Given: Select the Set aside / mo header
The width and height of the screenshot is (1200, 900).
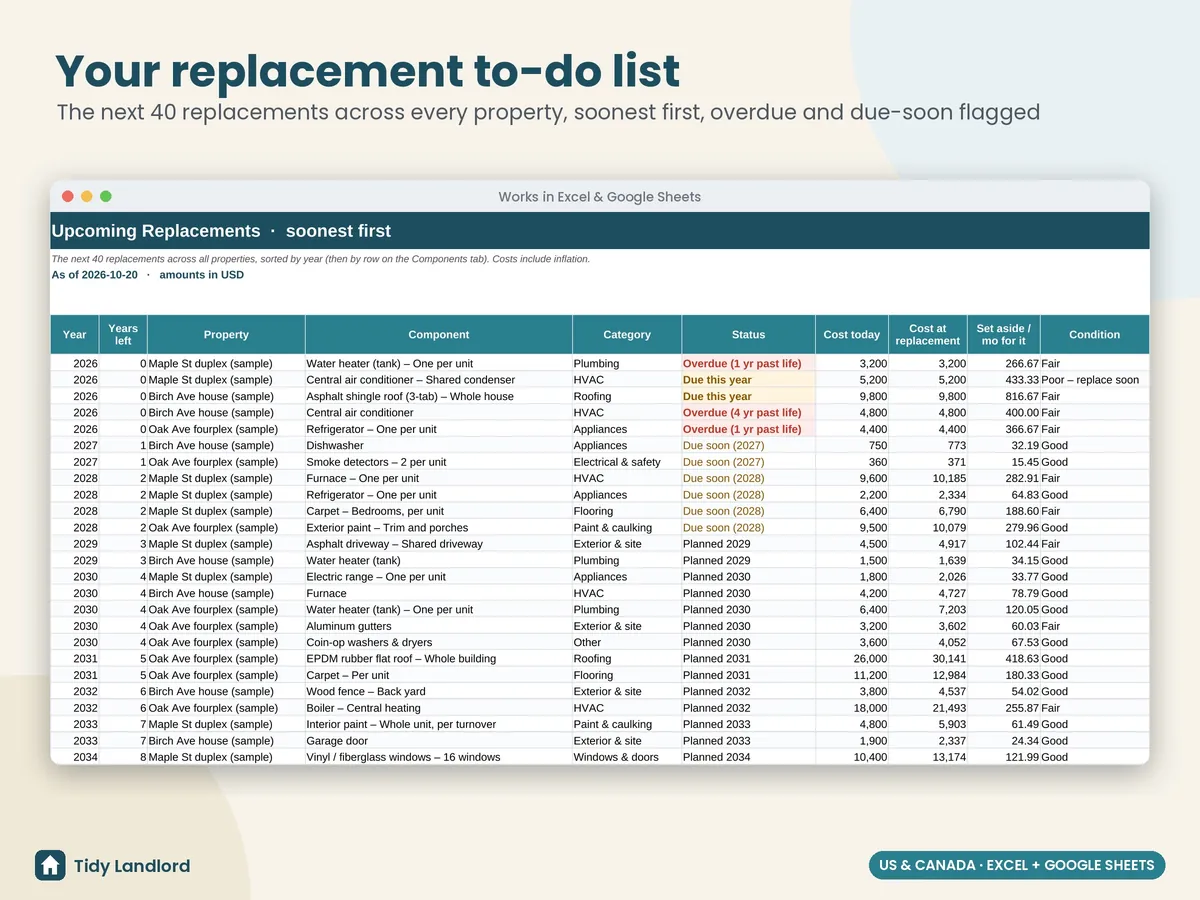Looking at the screenshot, I should click(x=1004, y=335).
